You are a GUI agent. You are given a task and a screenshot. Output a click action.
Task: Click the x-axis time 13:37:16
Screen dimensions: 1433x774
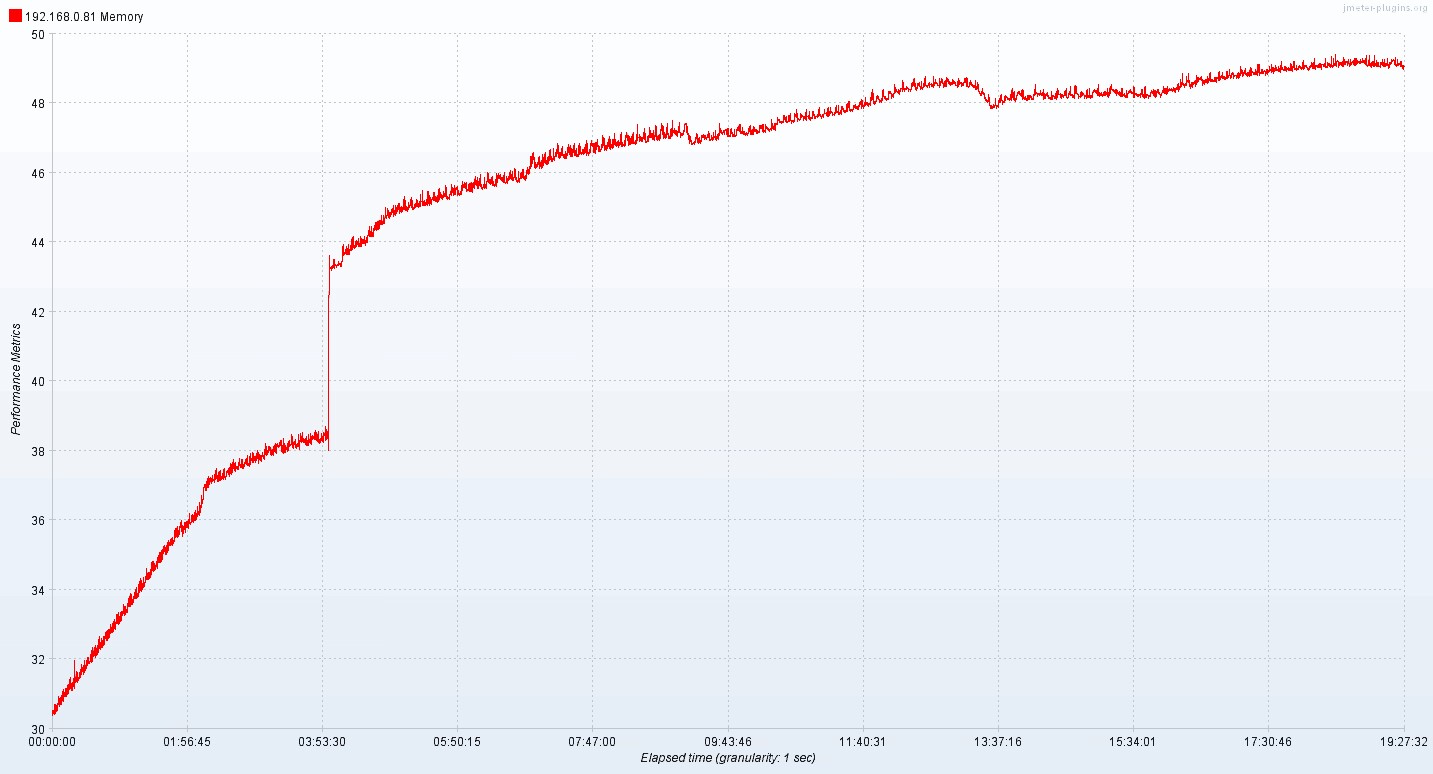click(x=998, y=742)
